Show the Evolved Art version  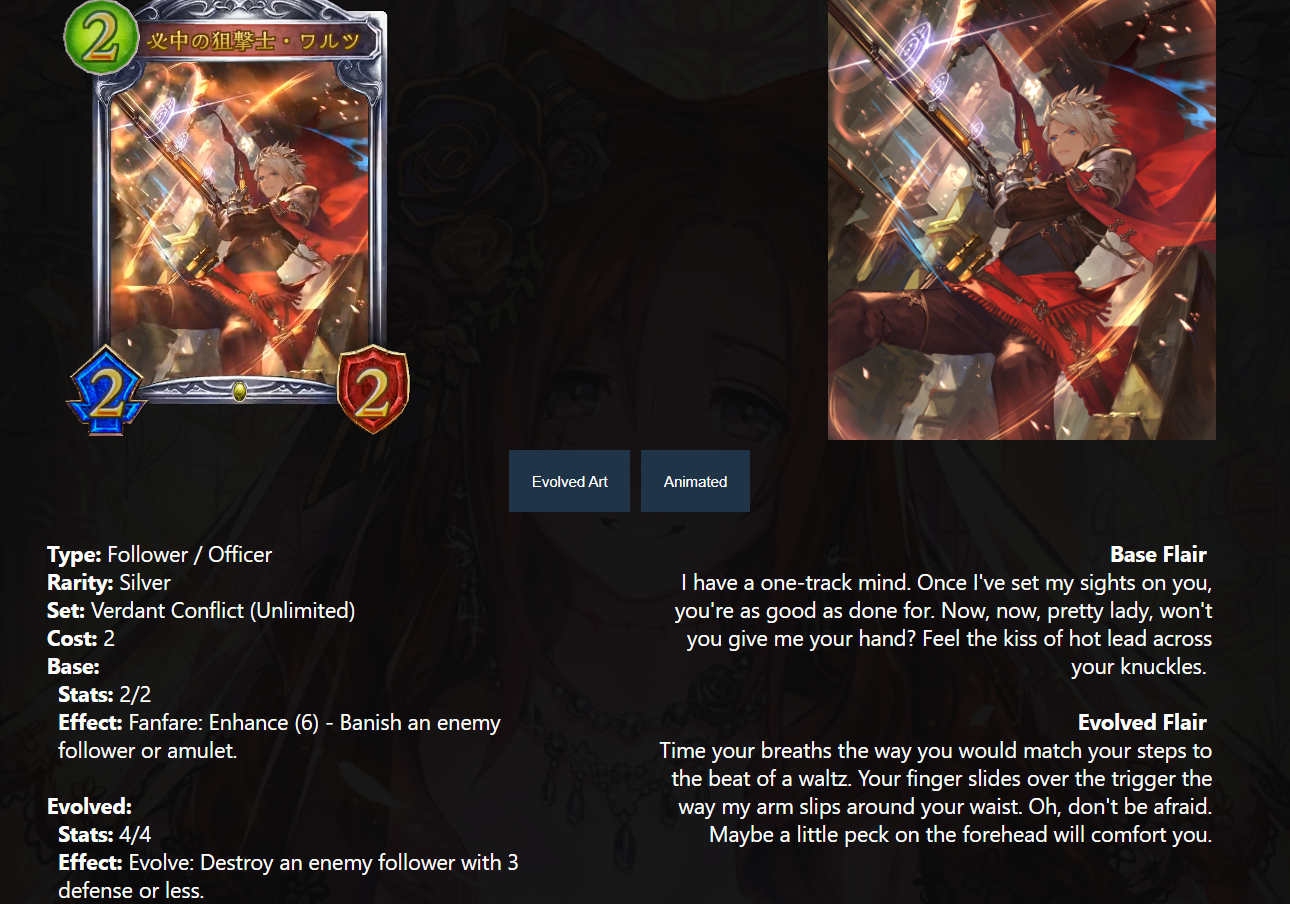(x=569, y=481)
